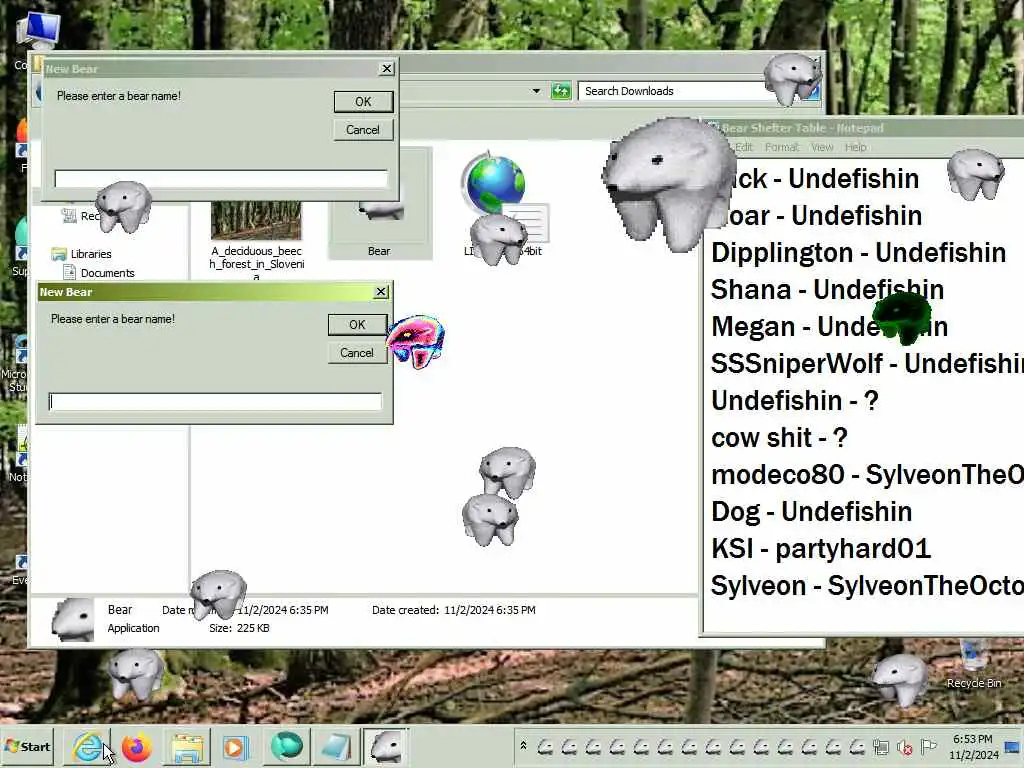Click the colorful rainbow bear sprite
Viewport: 1024px width, 768px height.
click(x=417, y=340)
